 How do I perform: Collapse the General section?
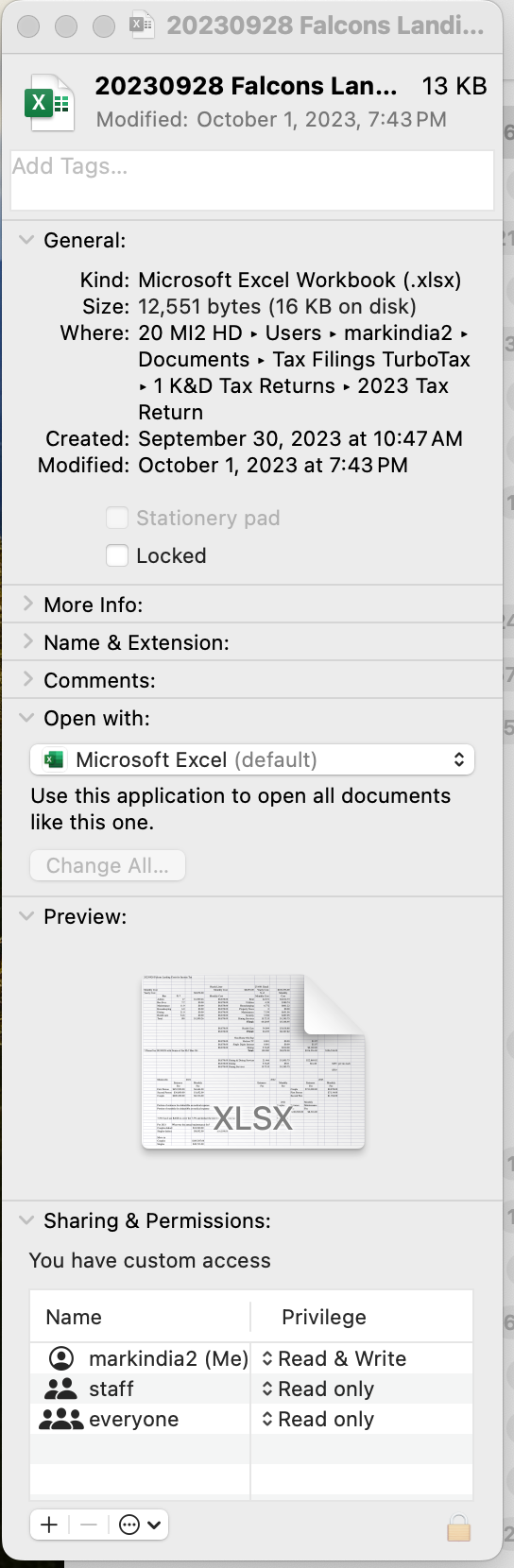click(x=26, y=240)
